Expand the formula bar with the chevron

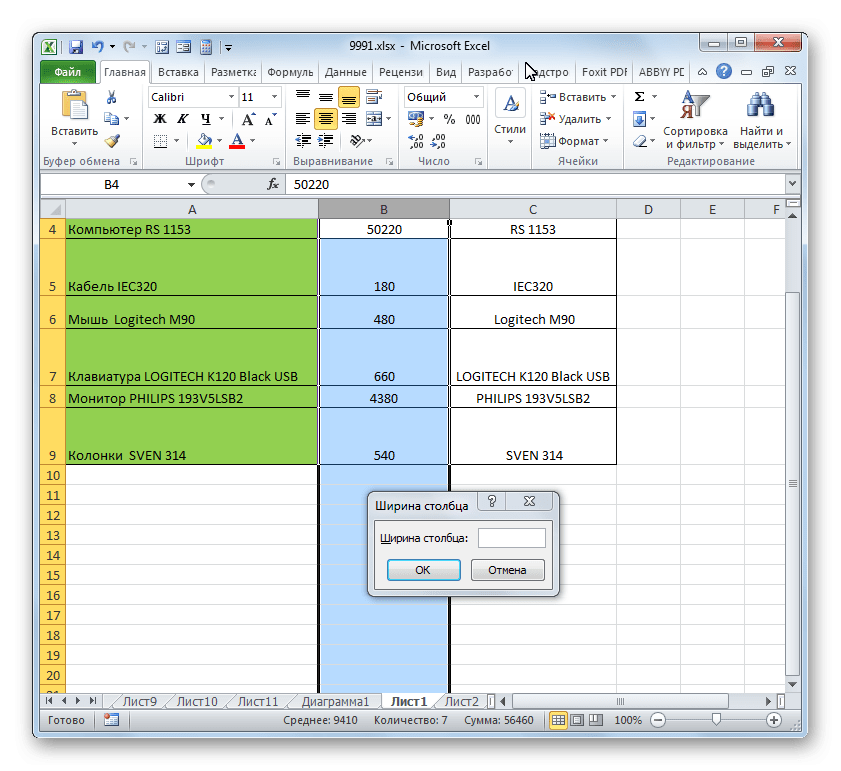click(792, 183)
